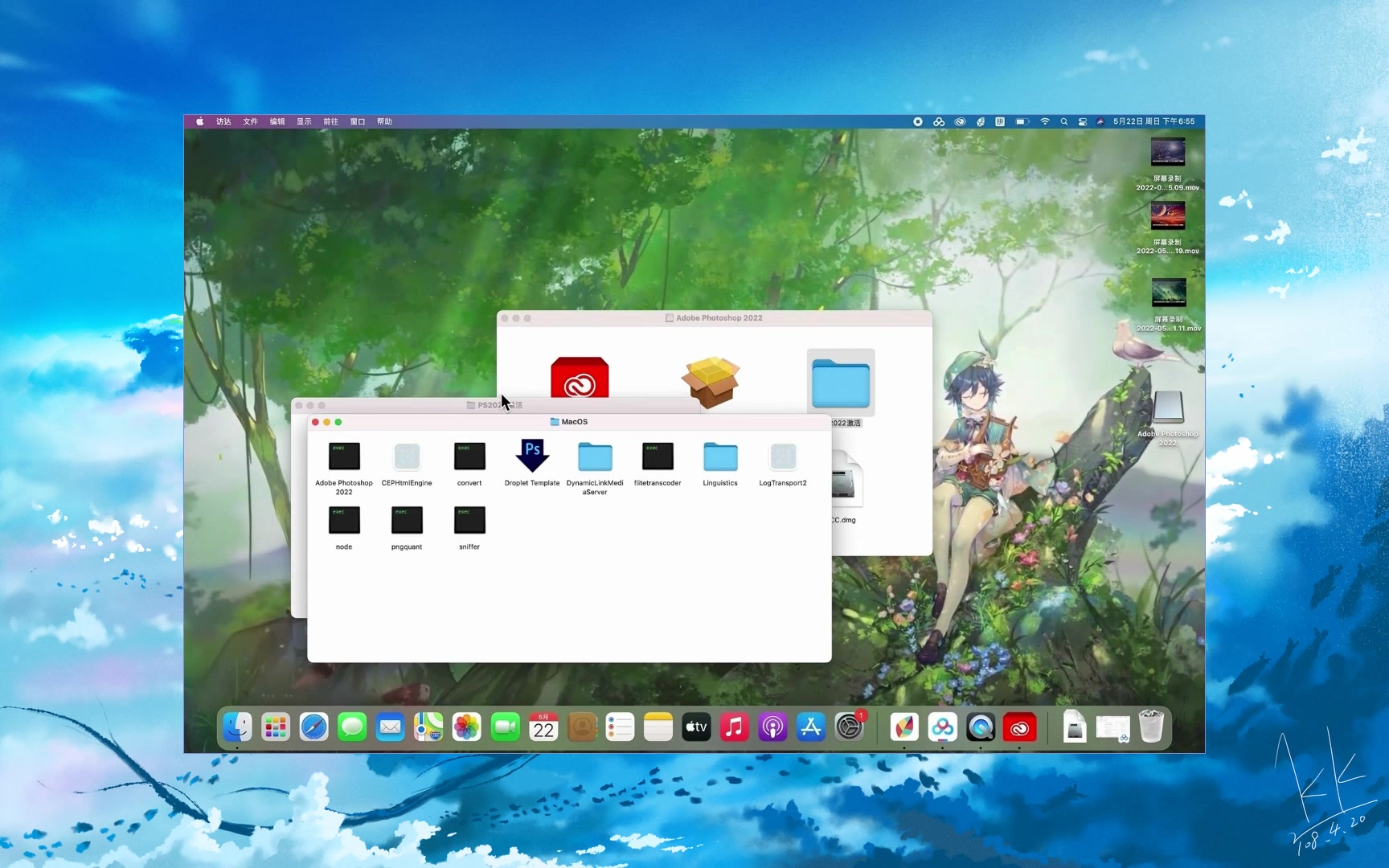Select the node exec file
The height and width of the screenshot is (868, 1389).
click(x=344, y=520)
